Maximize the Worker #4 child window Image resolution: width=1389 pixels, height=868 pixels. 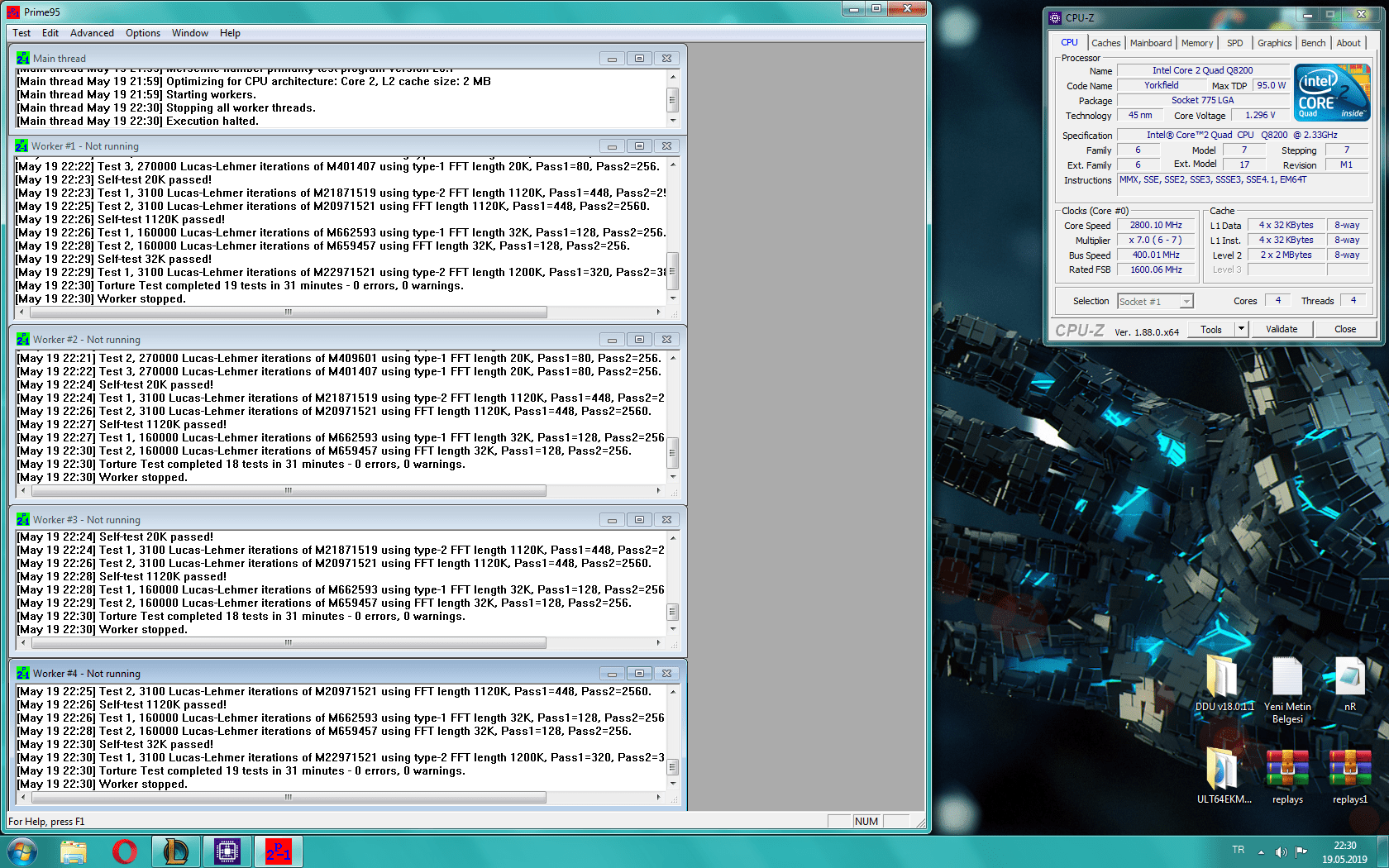click(639, 674)
